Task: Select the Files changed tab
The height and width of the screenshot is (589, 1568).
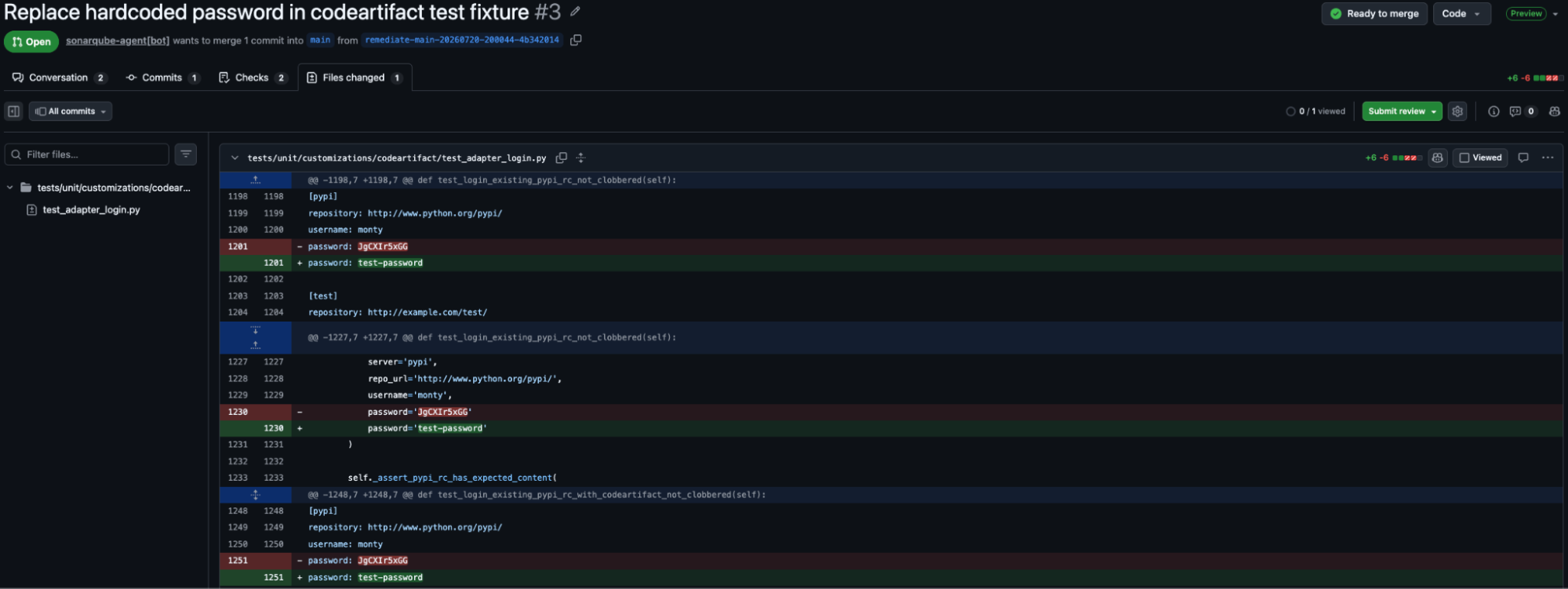Action: (x=355, y=78)
